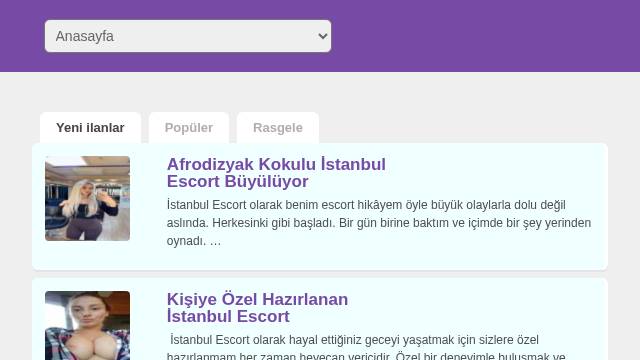The image size is (640, 360).
Task: Open the Afrodizyak Kokulu İstanbul Escort Büyülüyor title link
Action: [276, 173]
